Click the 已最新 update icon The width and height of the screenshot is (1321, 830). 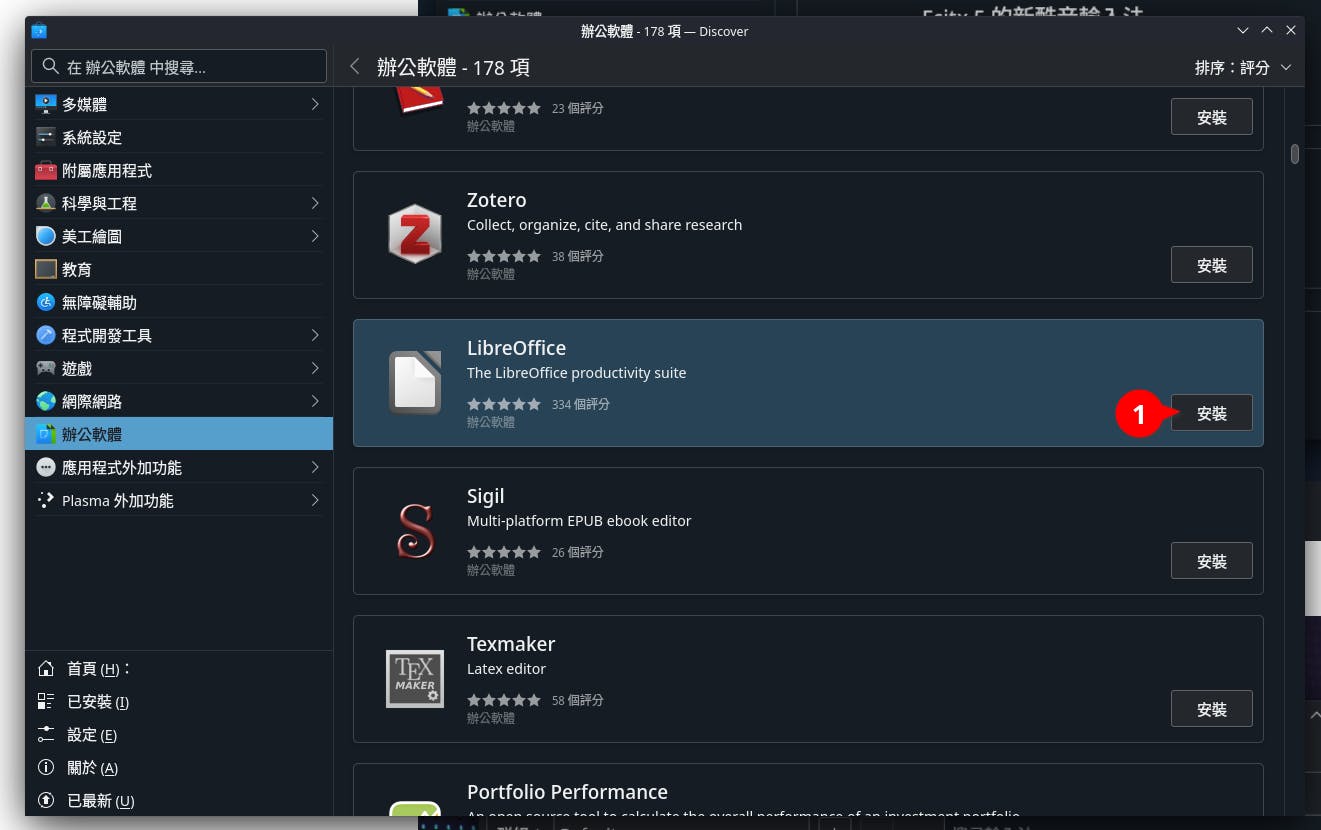pyautogui.click(x=46, y=800)
